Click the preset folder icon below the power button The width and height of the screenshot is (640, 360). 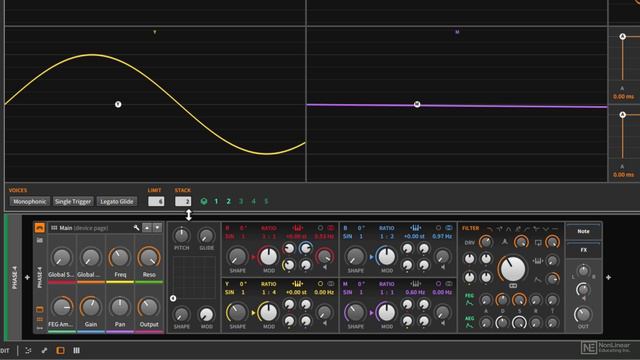(40, 240)
